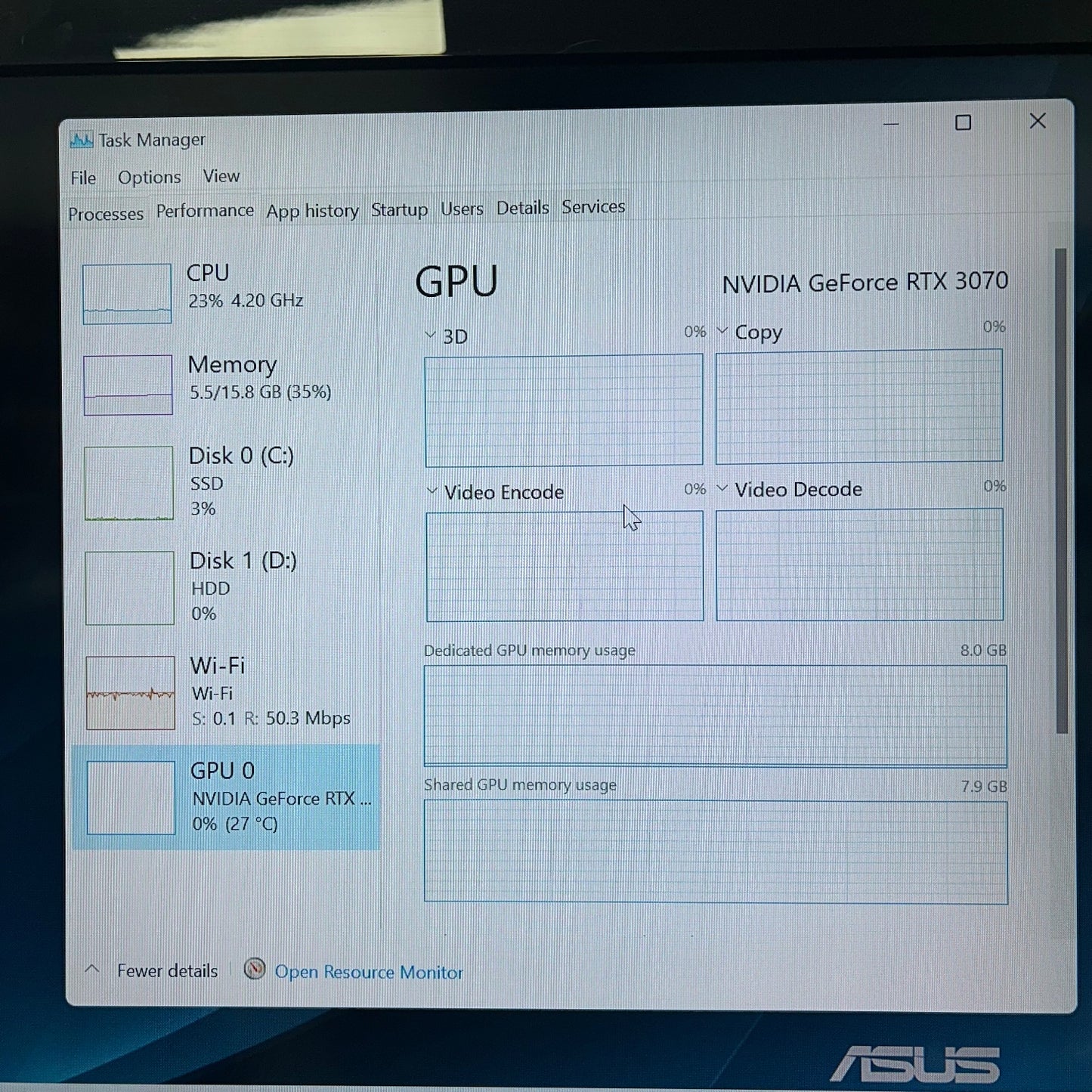This screenshot has height=1092, width=1092.
Task: Open the Video Decode graph dropdown
Action: 722,489
